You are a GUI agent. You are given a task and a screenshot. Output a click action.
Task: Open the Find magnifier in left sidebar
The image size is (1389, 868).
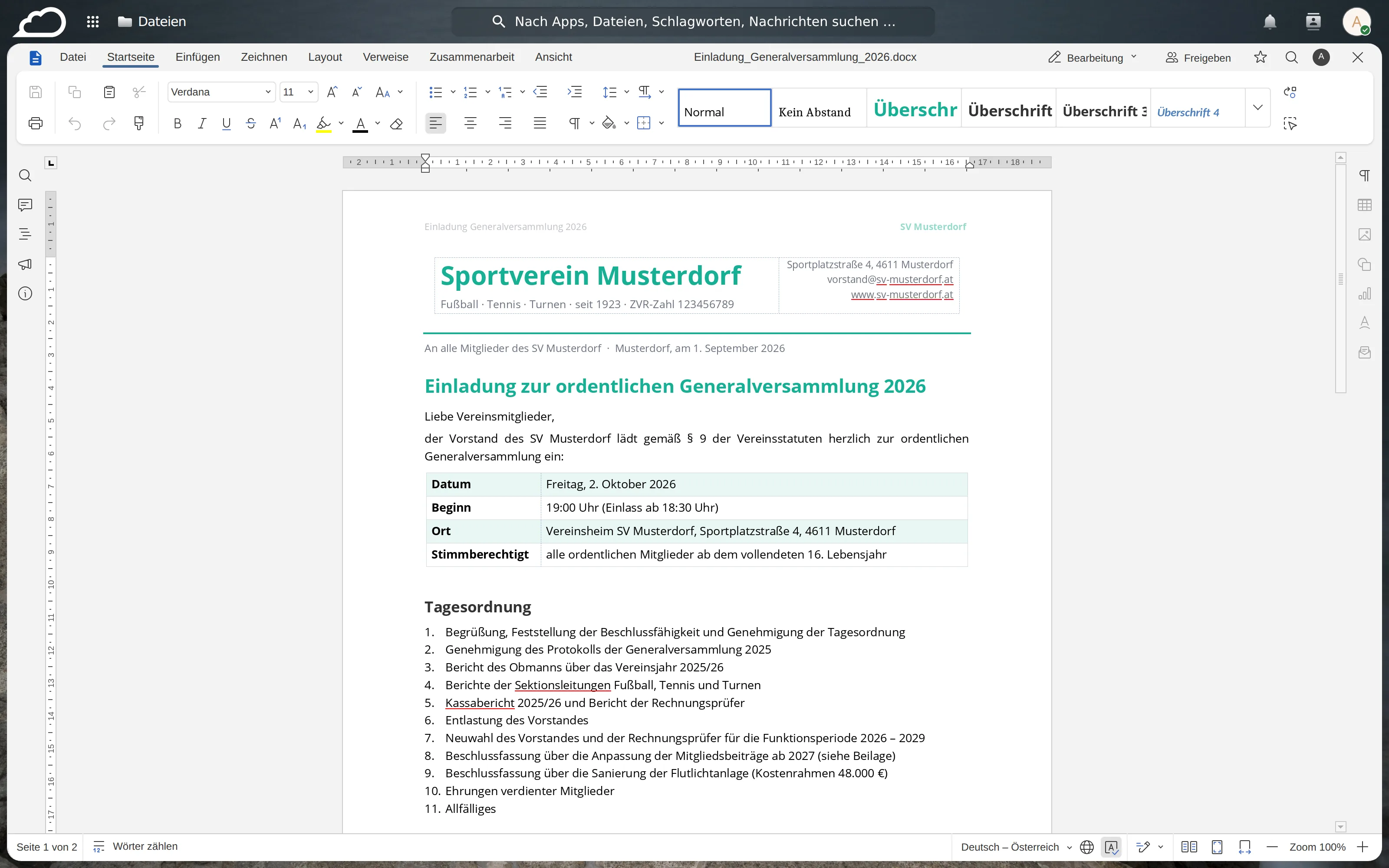pos(25,176)
